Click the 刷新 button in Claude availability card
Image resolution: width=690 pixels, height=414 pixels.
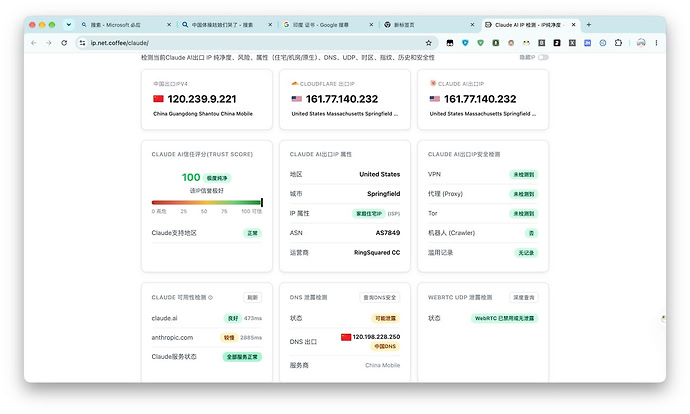[253, 297]
